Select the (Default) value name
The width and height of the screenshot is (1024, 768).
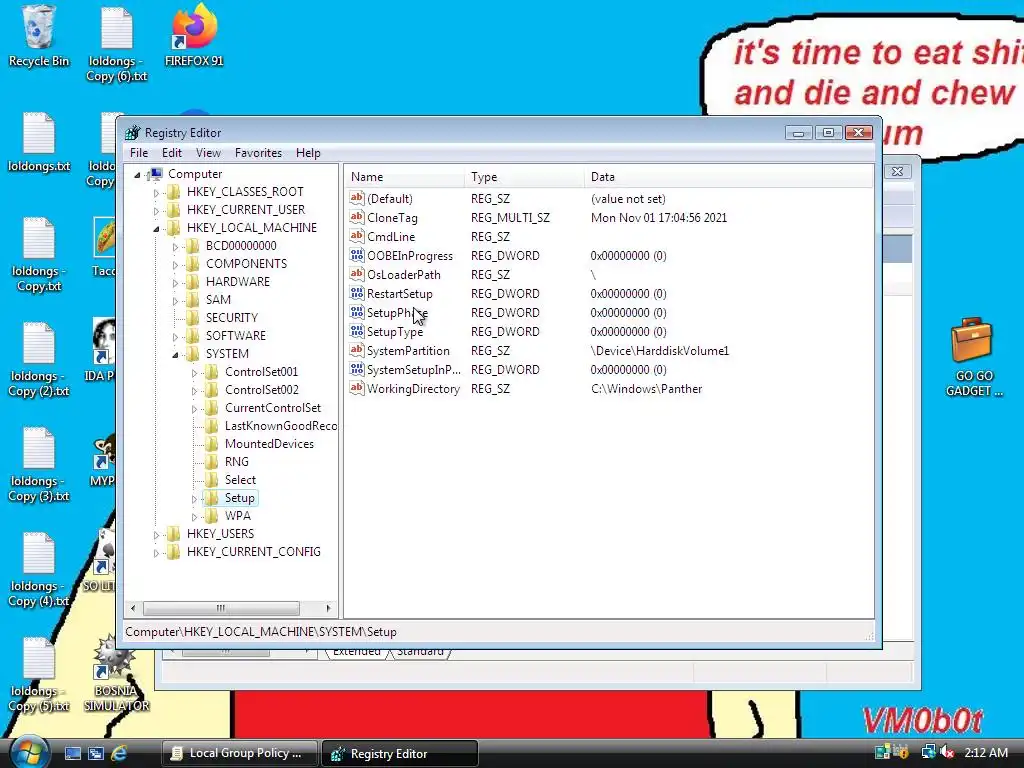pyautogui.click(x=389, y=199)
